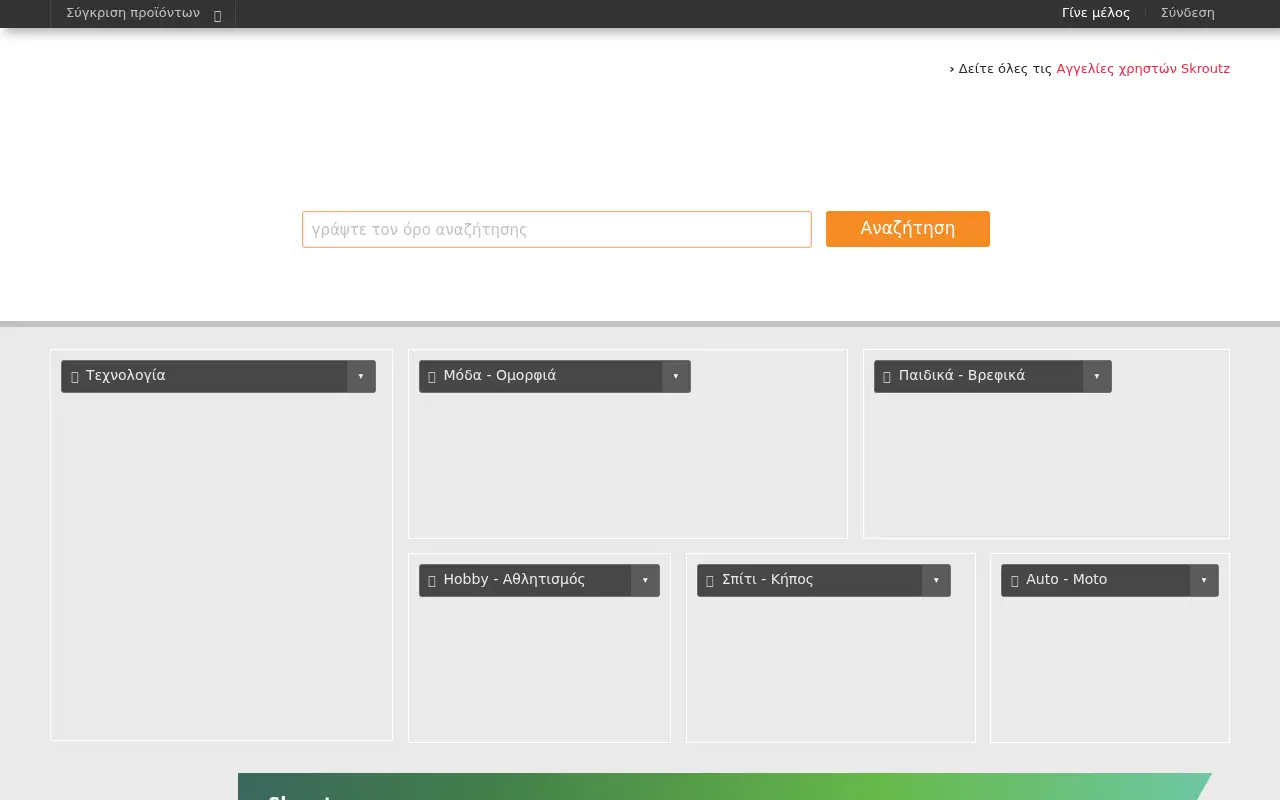Expand the Παιδικά - Βρεφικά dropdown arrow
1280x800 pixels.
1097,376
